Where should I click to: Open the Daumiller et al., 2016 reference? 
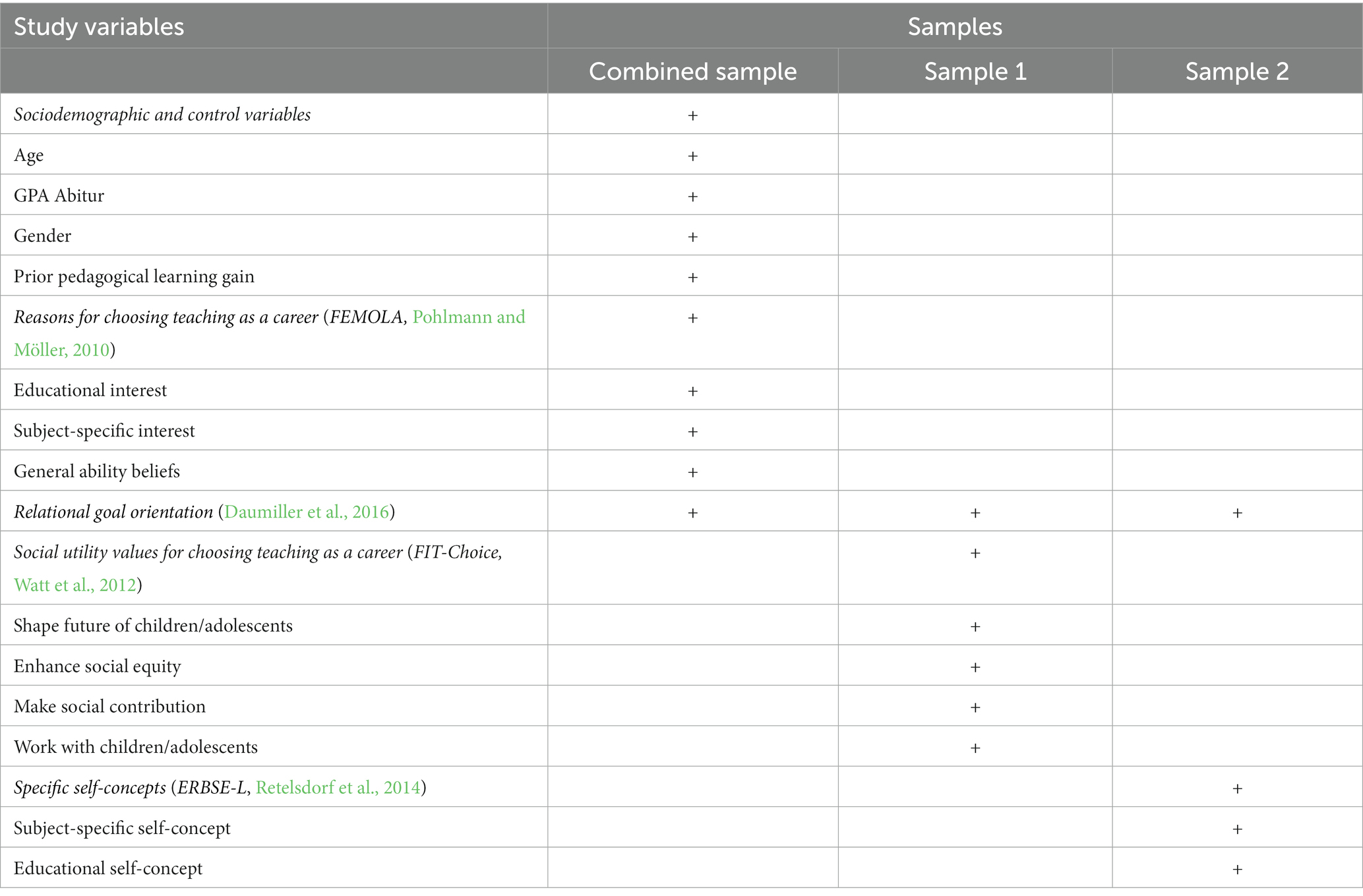coord(307,512)
